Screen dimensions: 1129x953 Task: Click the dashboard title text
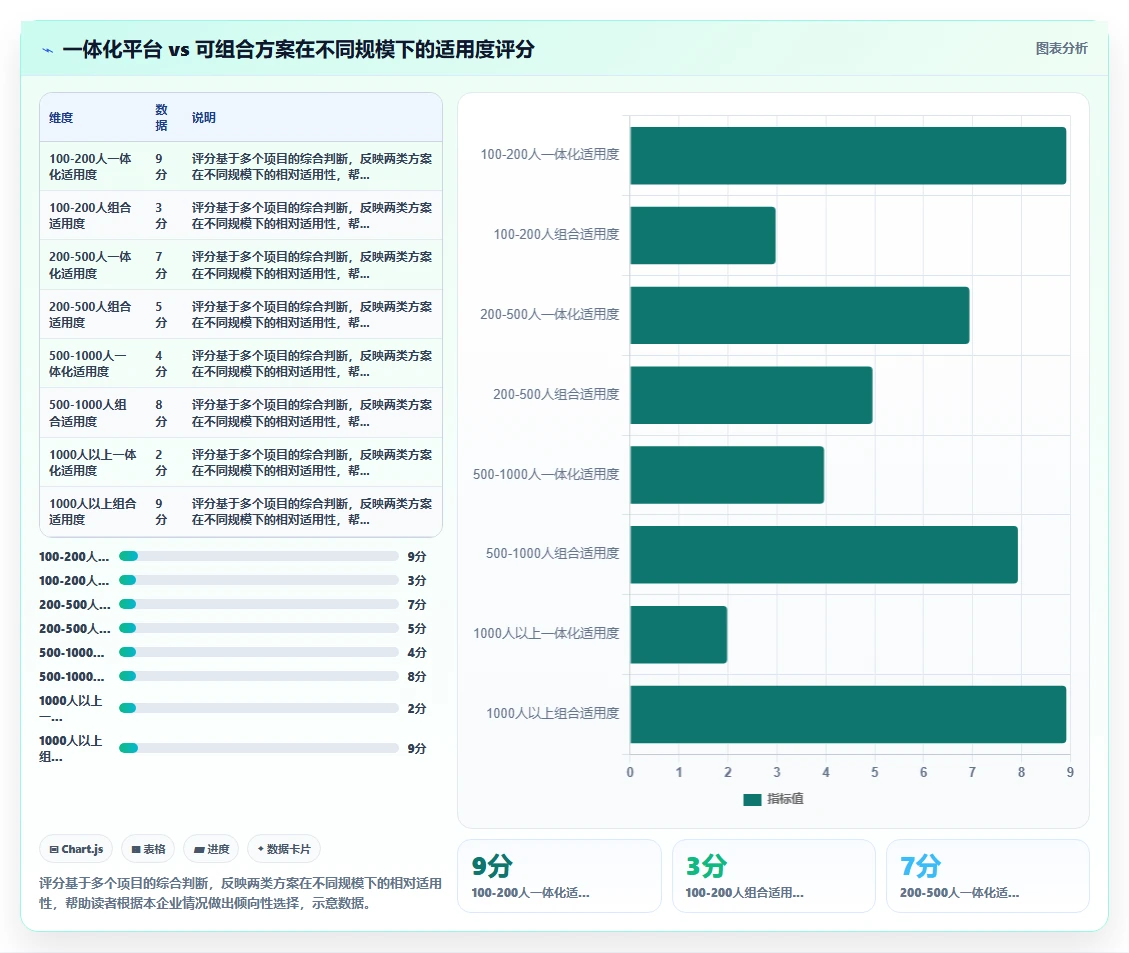click(x=299, y=50)
